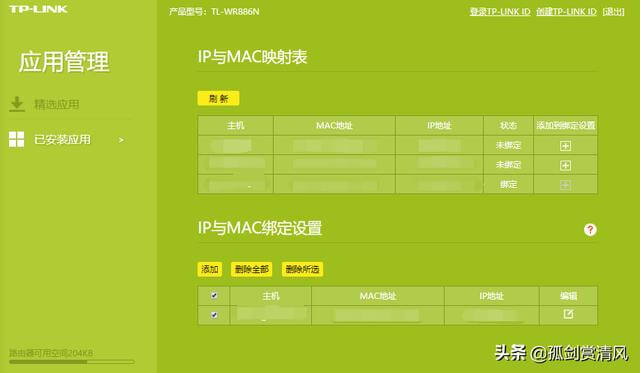
Task: Click the router available space progress bar
Action: click(x=72, y=362)
